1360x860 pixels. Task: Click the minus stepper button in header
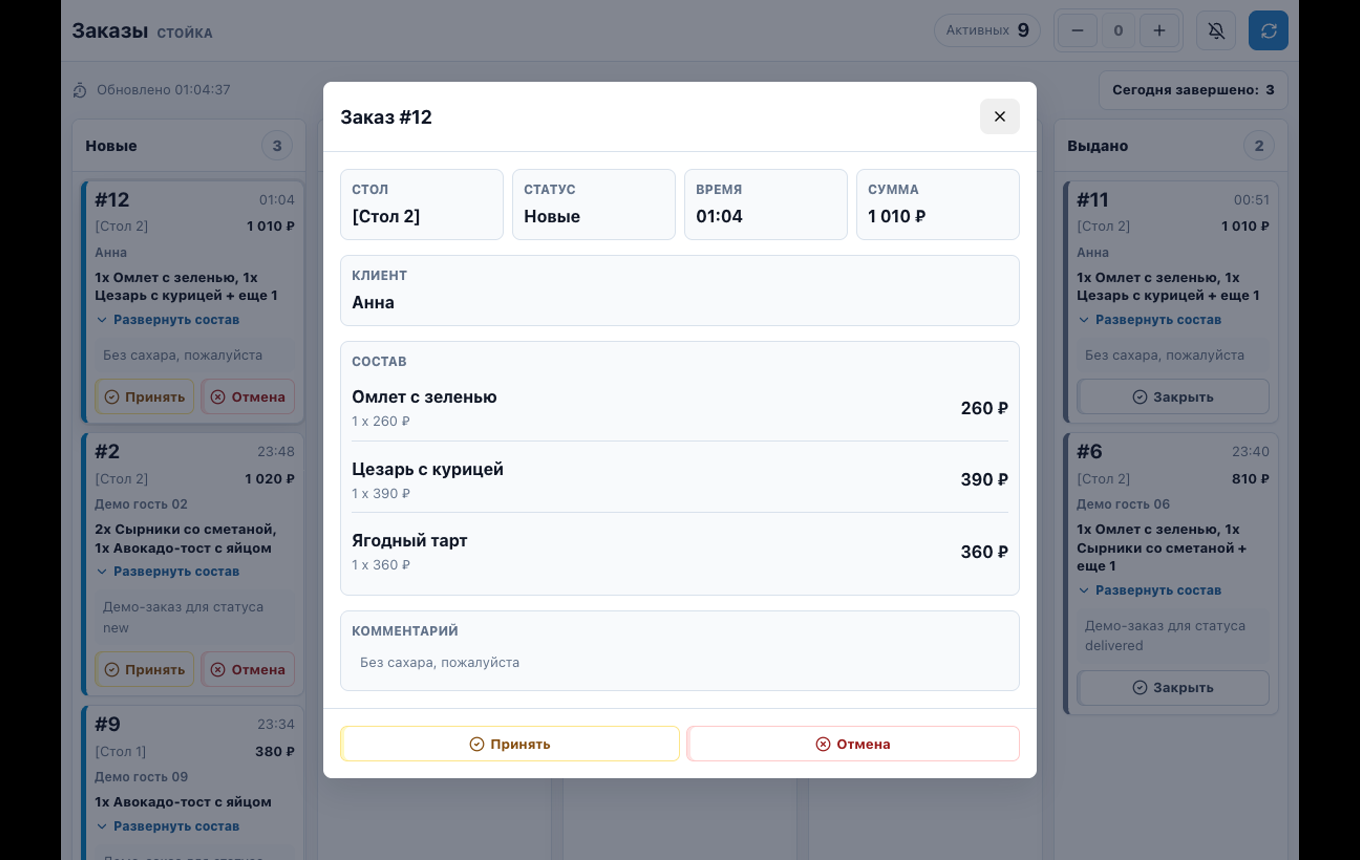coord(1077,31)
